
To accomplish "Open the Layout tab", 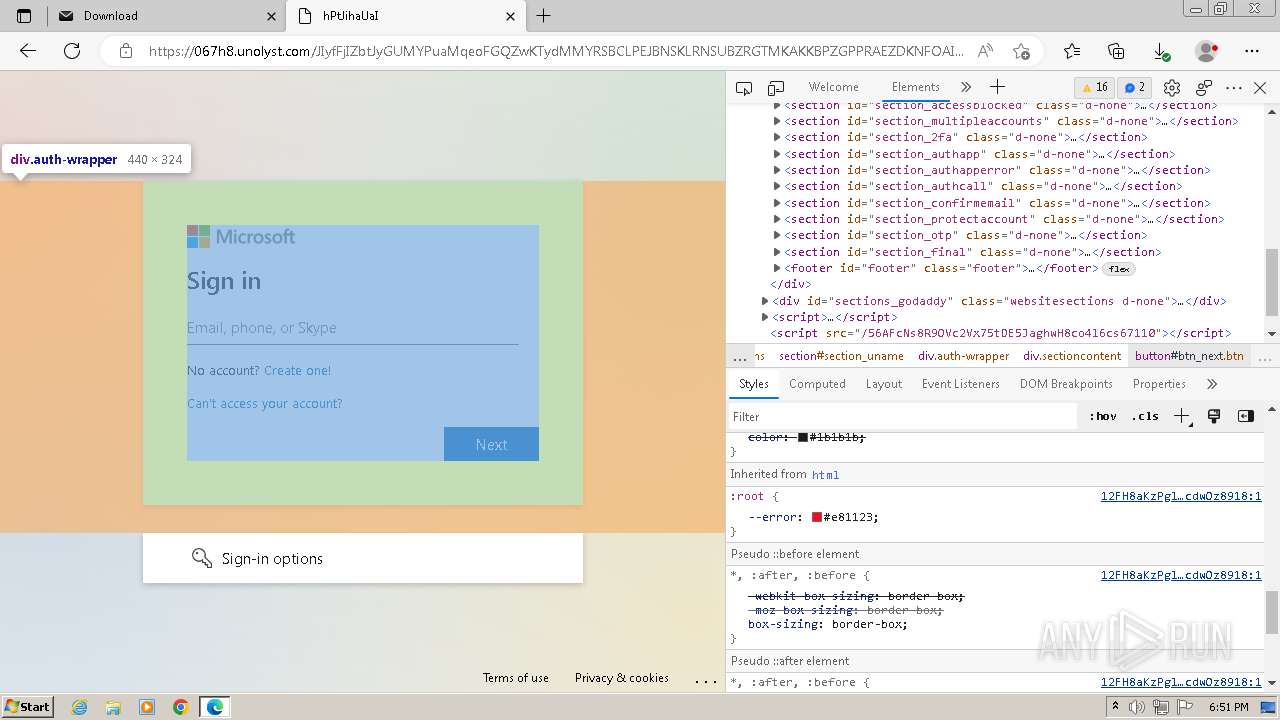I will coord(883,384).
